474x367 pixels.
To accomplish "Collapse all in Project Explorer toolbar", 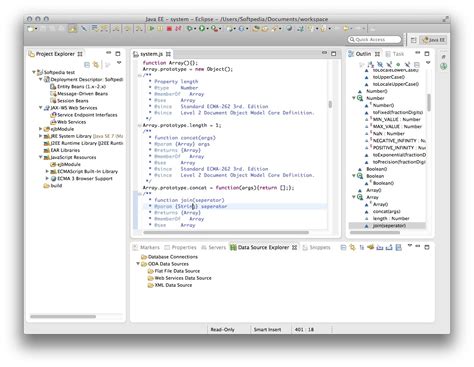I will click(87, 65).
